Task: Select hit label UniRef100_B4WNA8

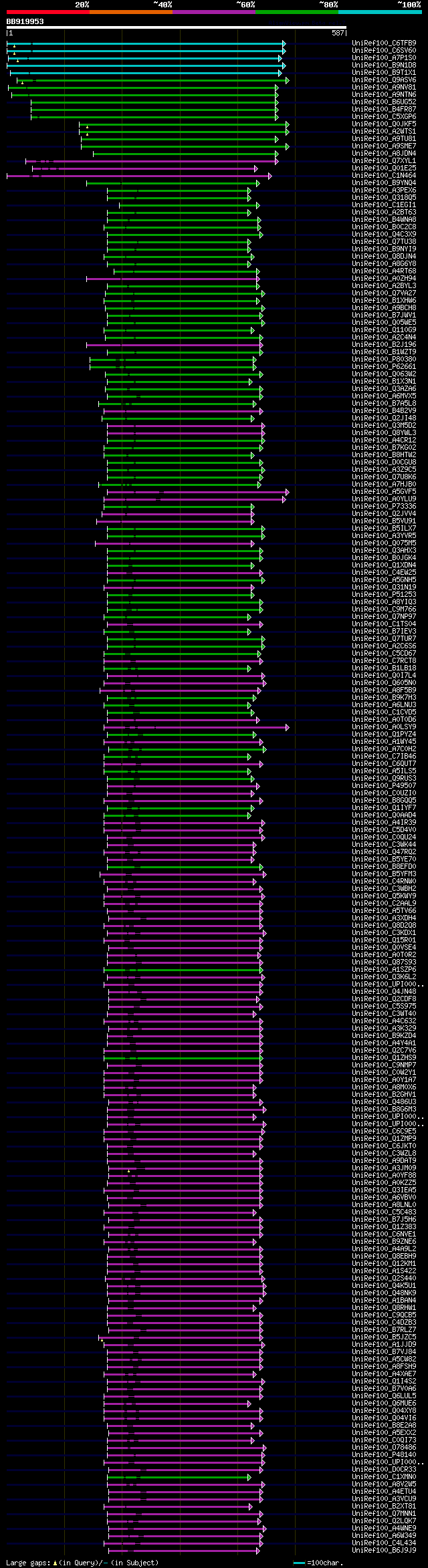Action: click(x=384, y=220)
